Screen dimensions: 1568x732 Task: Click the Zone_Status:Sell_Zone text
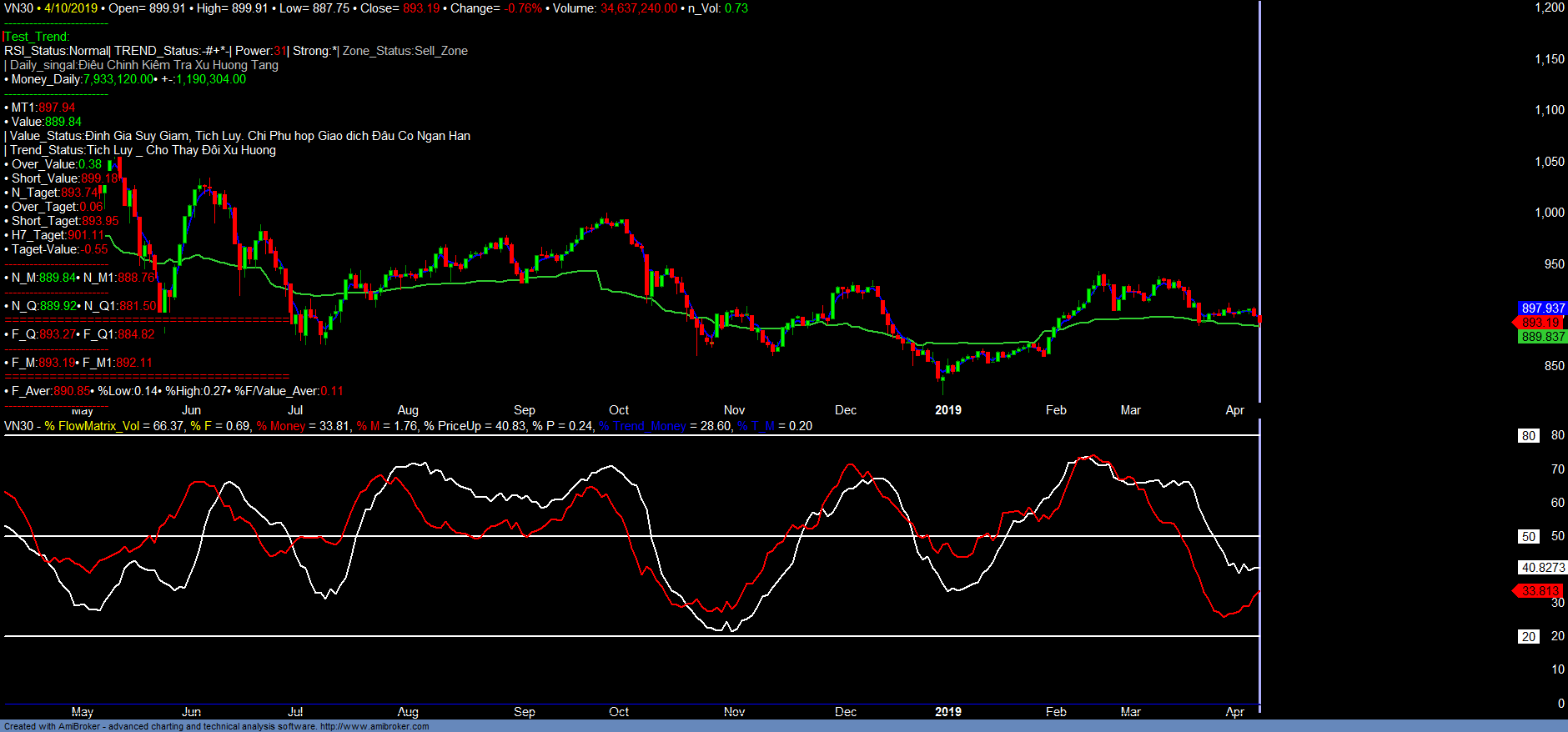click(405, 51)
